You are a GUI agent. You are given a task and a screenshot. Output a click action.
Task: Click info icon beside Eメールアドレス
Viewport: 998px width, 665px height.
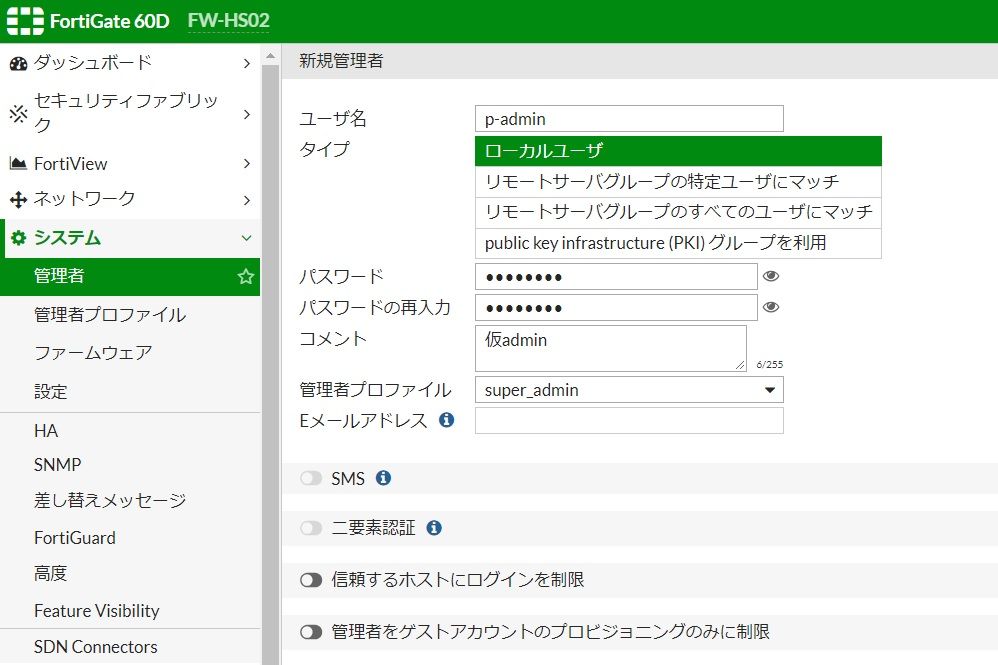(447, 420)
